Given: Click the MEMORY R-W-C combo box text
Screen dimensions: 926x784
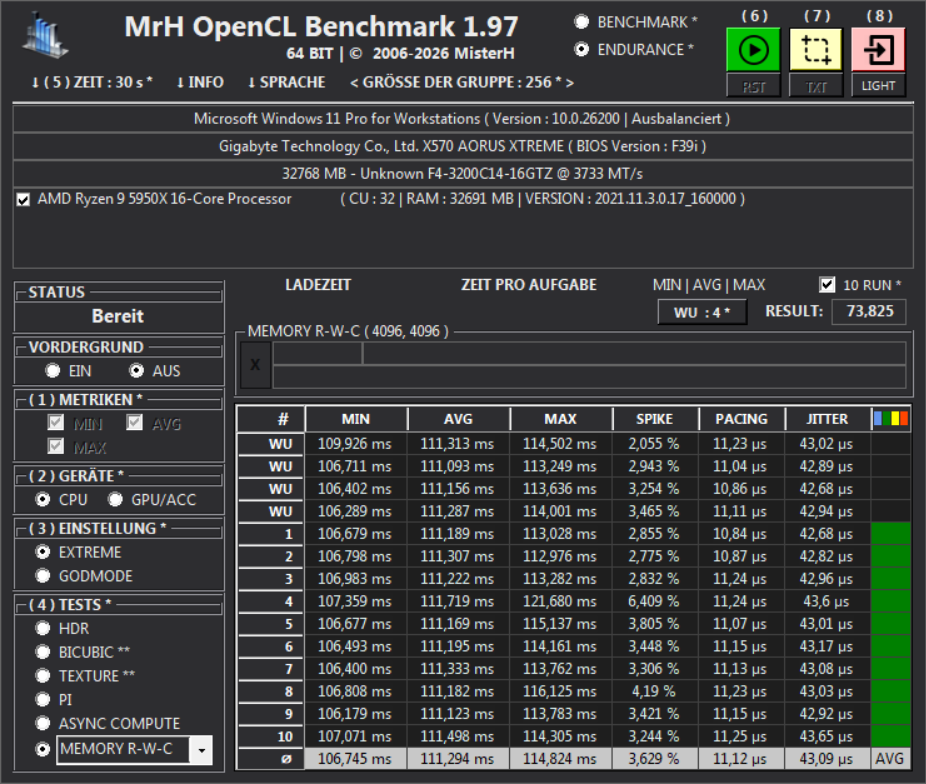Looking at the screenshot, I should (123, 749).
